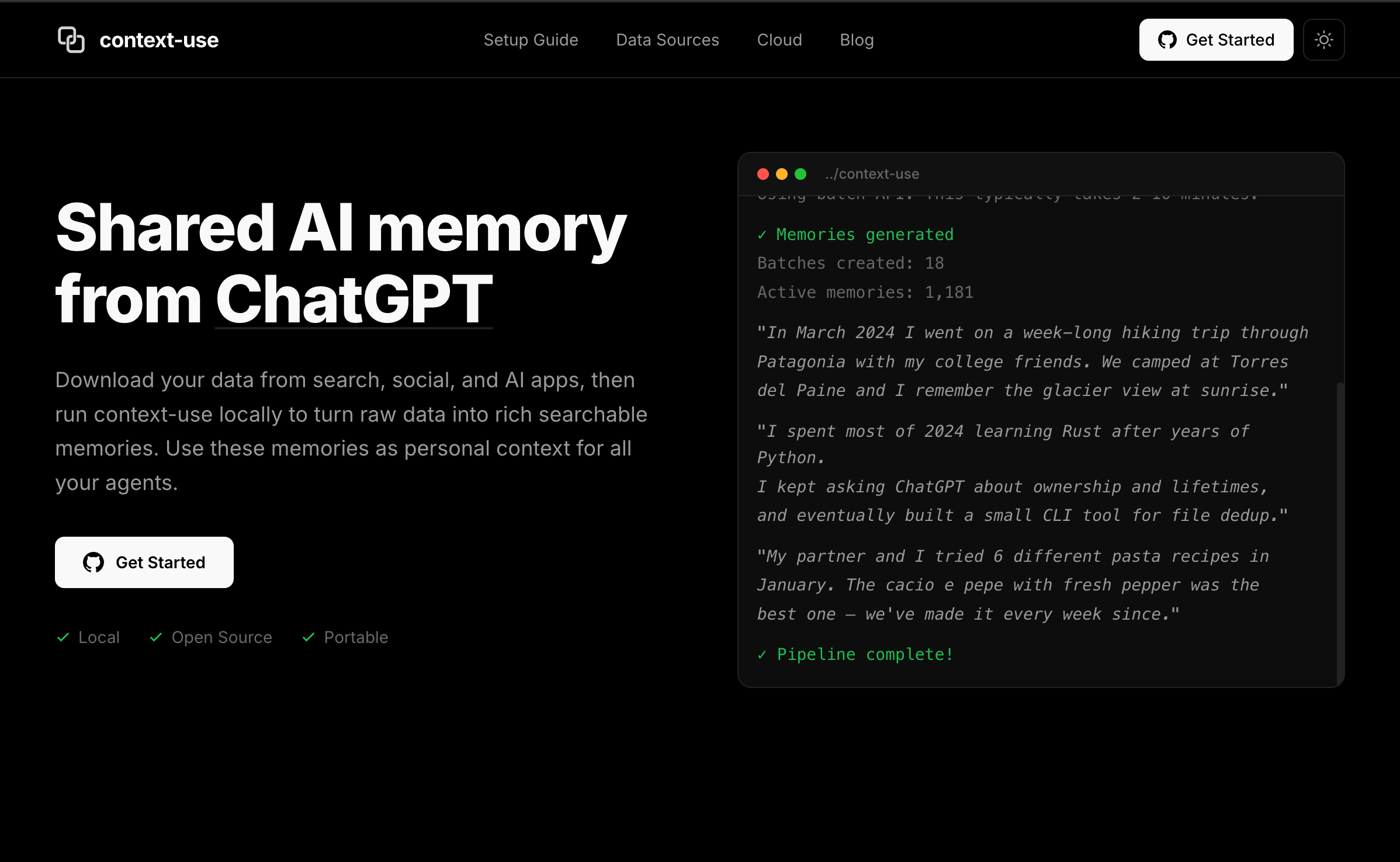The width and height of the screenshot is (1400, 862).
Task: Click the pasta recipes memory quote
Action: pyautogui.click(x=1013, y=585)
